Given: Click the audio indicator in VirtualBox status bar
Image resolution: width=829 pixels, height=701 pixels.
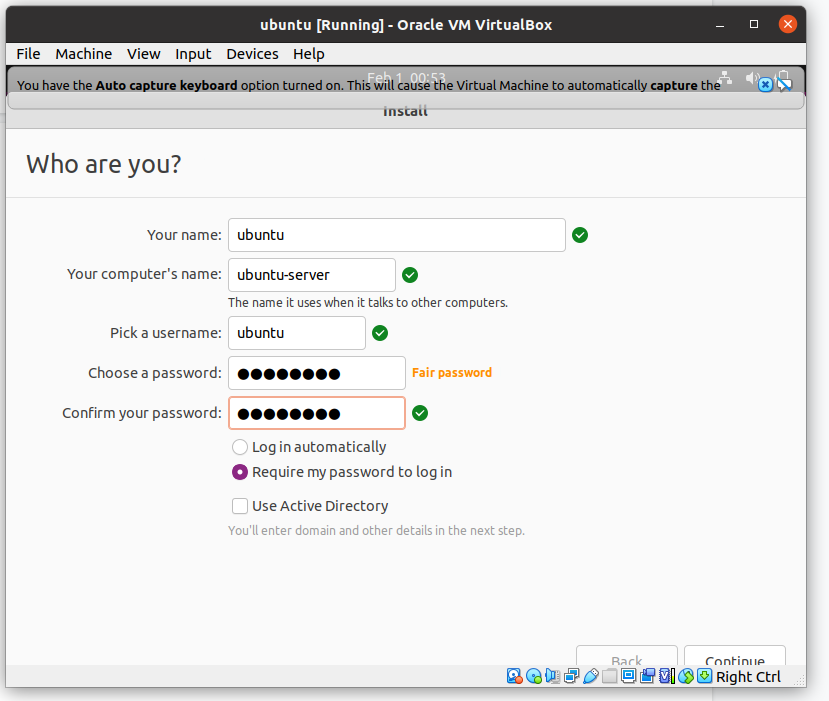Looking at the screenshot, I should pyautogui.click(x=552, y=676).
